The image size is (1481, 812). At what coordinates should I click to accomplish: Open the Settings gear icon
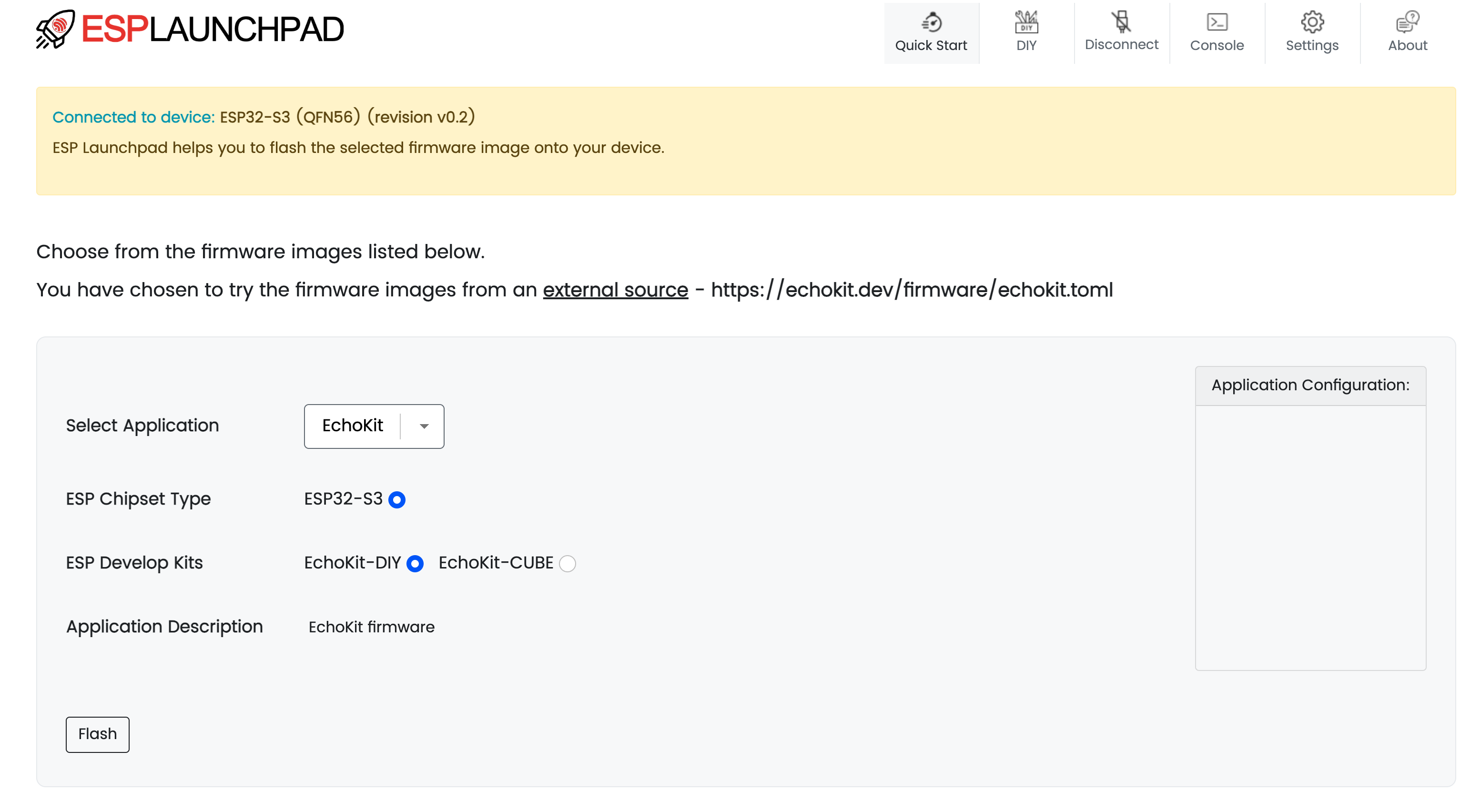(x=1312, y=22)
